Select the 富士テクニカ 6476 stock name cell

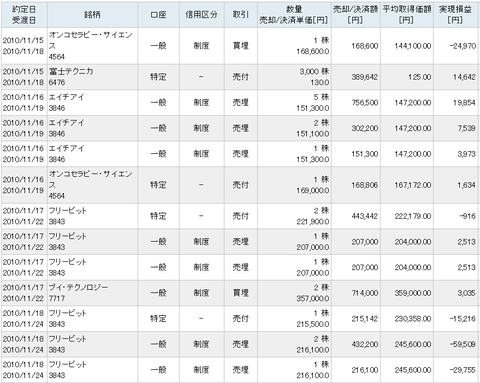92,77
